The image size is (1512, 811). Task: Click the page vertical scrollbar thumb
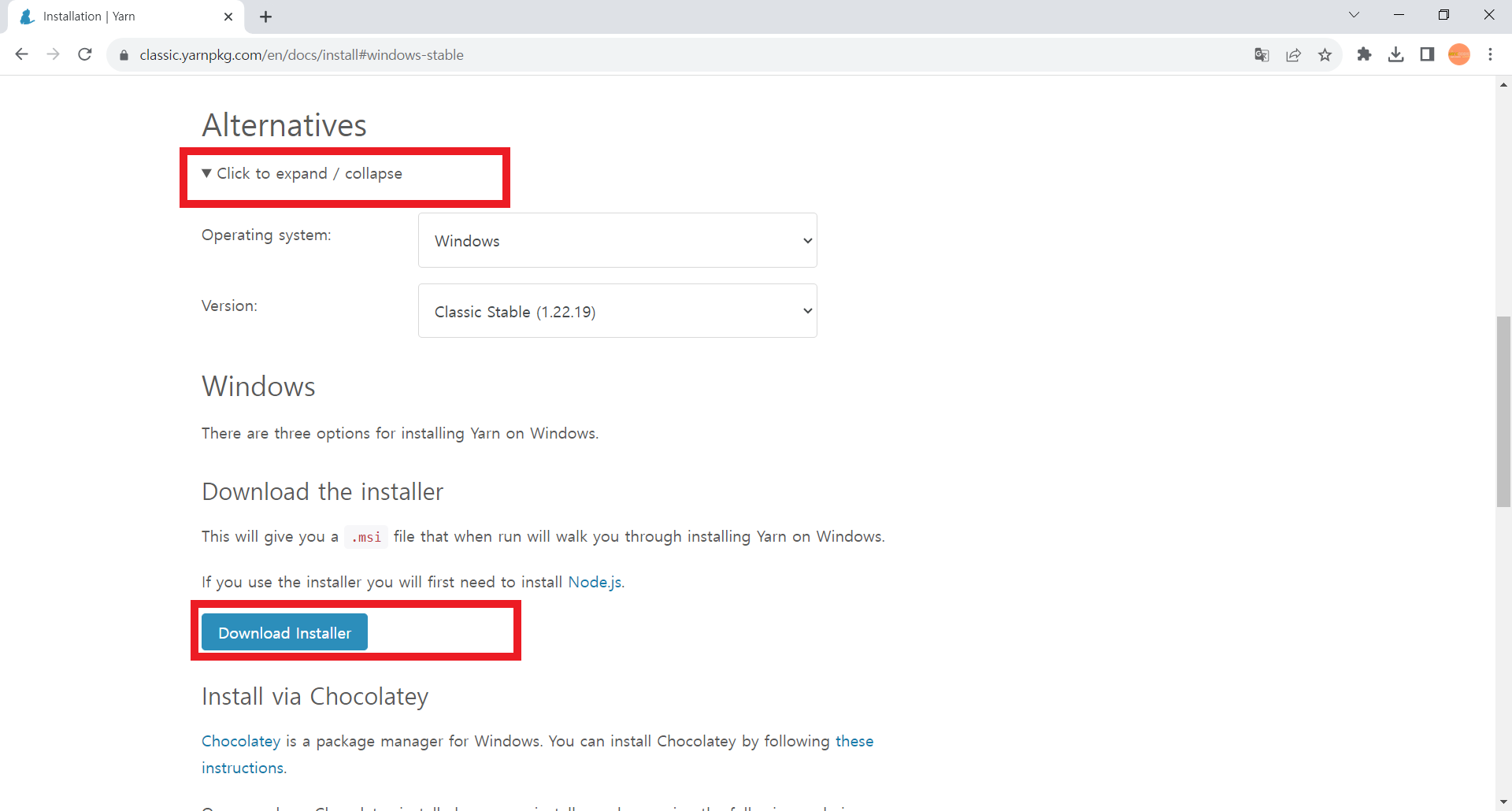tap(1503, 411)
